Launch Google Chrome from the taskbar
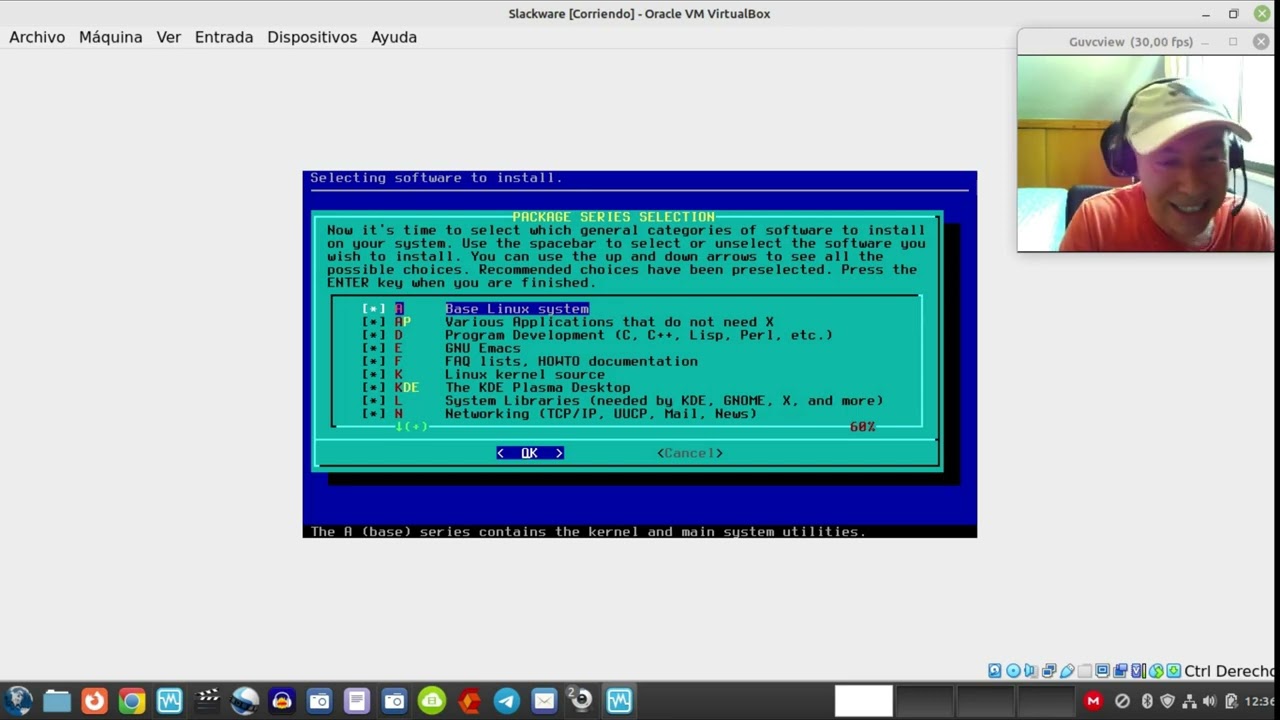The width and height of the screenshot is (1280, 720). click(x=131, y=701)
